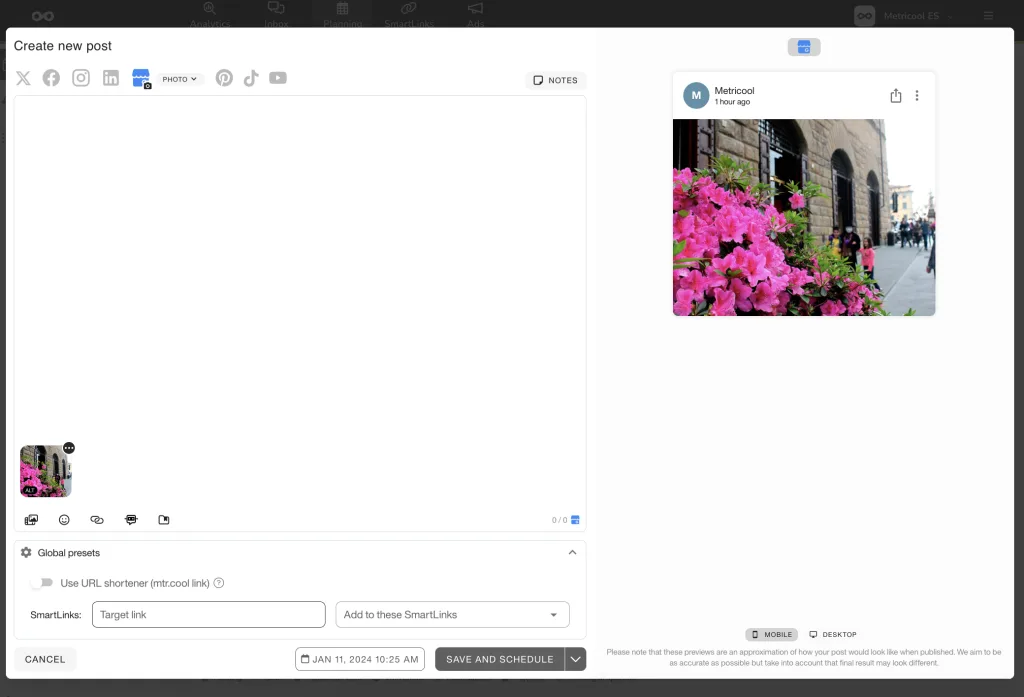
Task: Click share icon in post preview
Action: 896,96
